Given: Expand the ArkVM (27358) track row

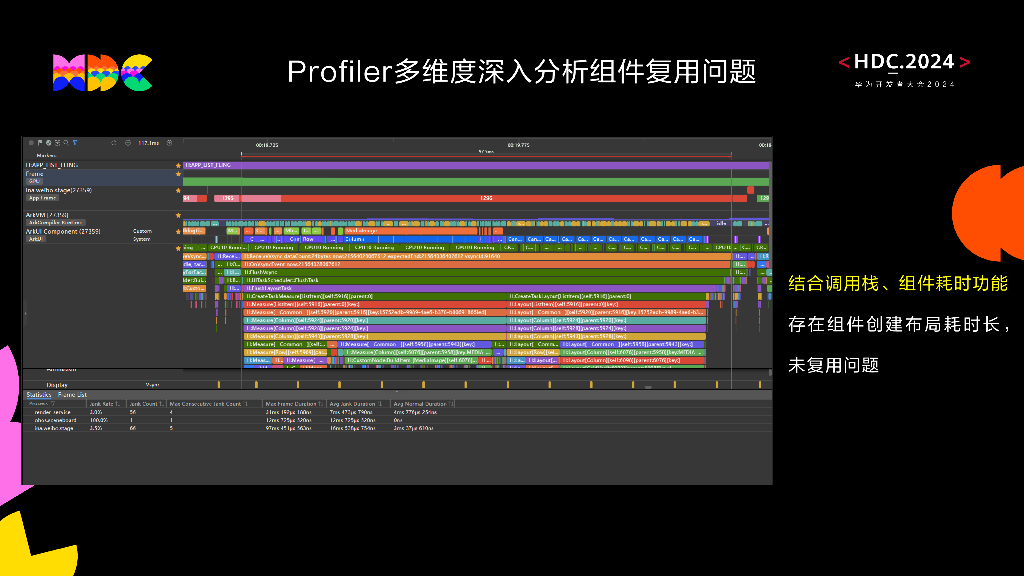Looking at the screenshot, I should 50,214.
